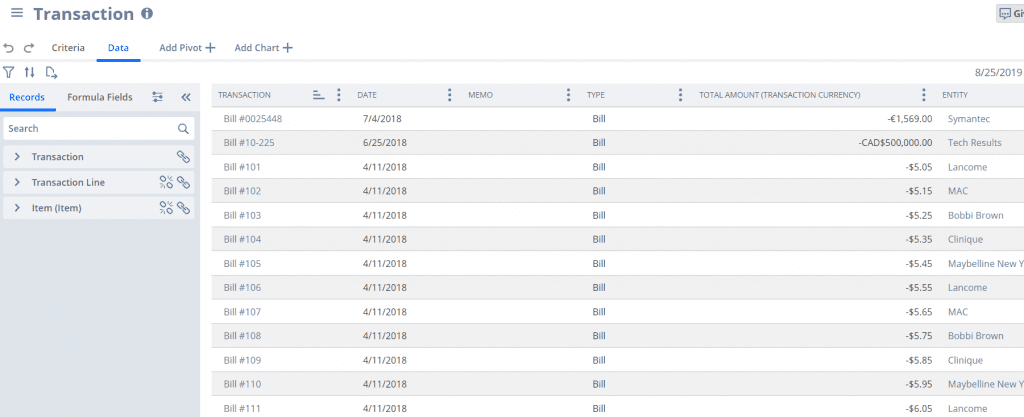Screen dimensions: 1024x417
Task: Click the redo arrow
Action: (x=29, y=48)
